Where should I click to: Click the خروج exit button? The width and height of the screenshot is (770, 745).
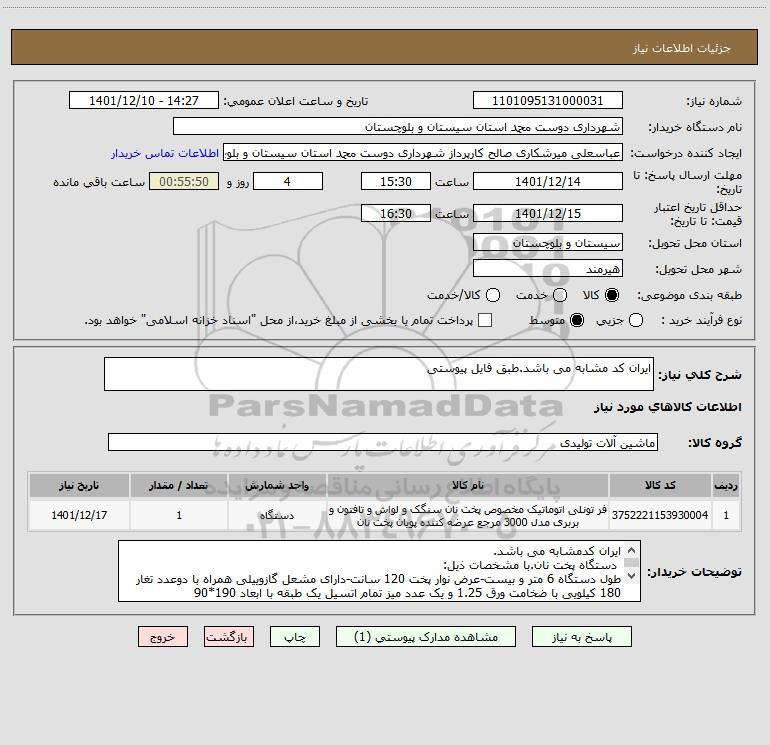(x=163, y=637)
